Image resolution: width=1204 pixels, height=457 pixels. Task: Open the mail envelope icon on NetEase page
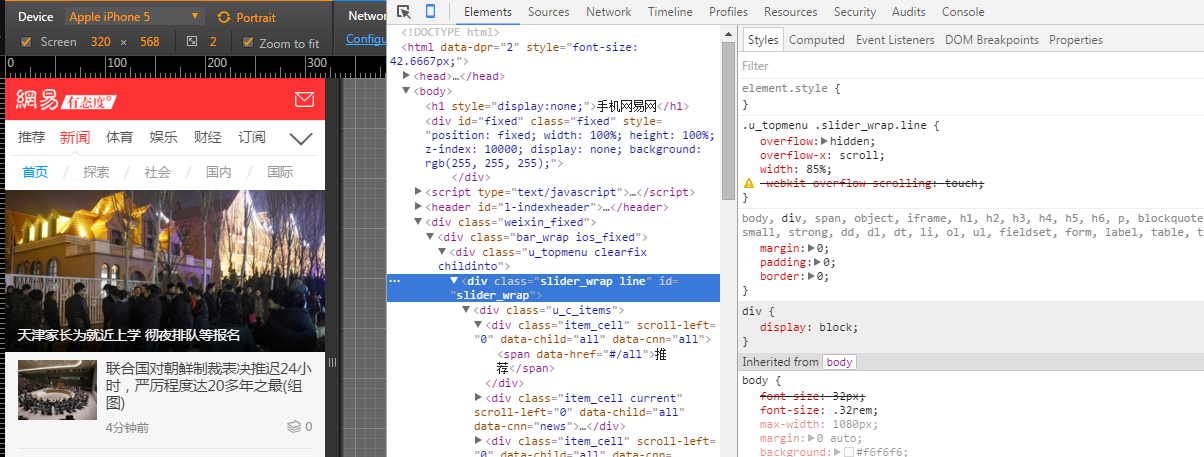(x=305, y=99)
